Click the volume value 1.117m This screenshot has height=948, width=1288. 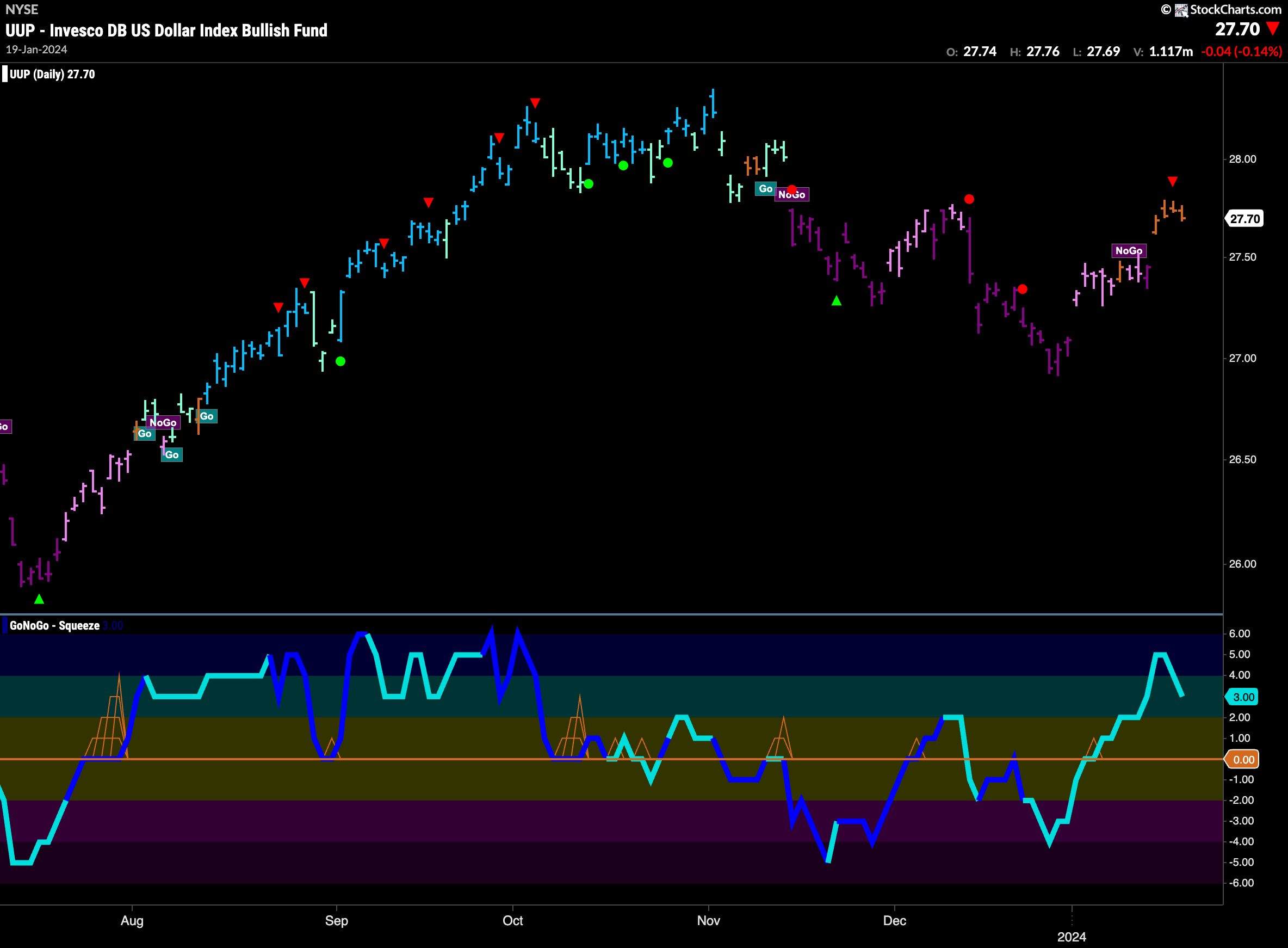click(x=1171, y=52)
